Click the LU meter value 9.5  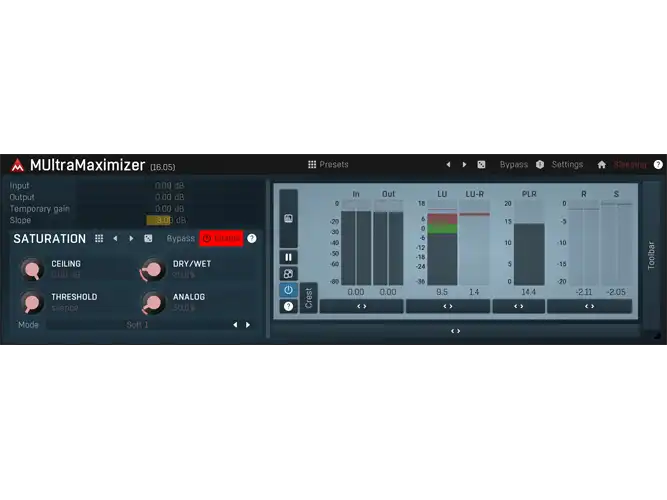442,292
